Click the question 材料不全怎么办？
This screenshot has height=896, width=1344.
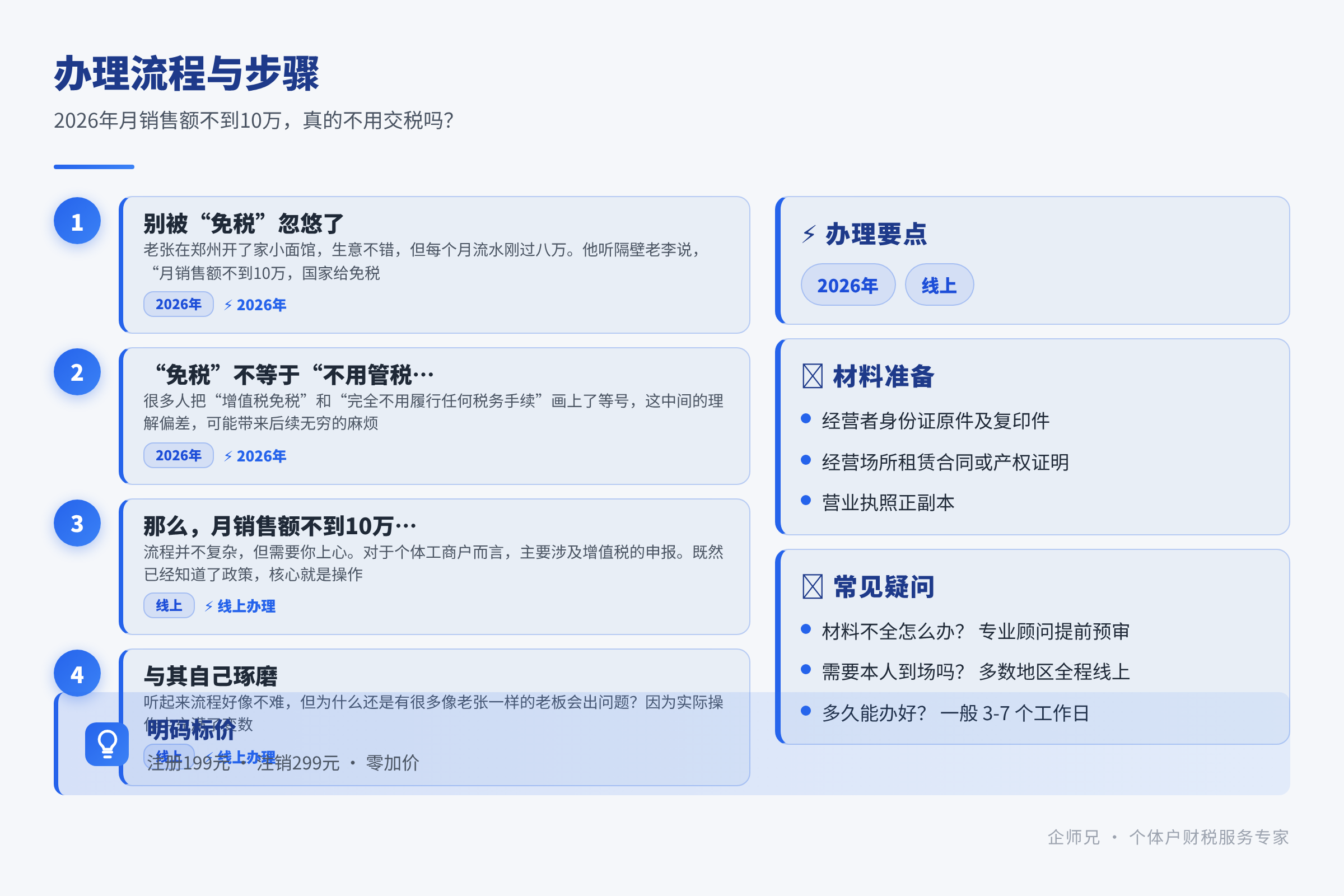pos(893,631)
